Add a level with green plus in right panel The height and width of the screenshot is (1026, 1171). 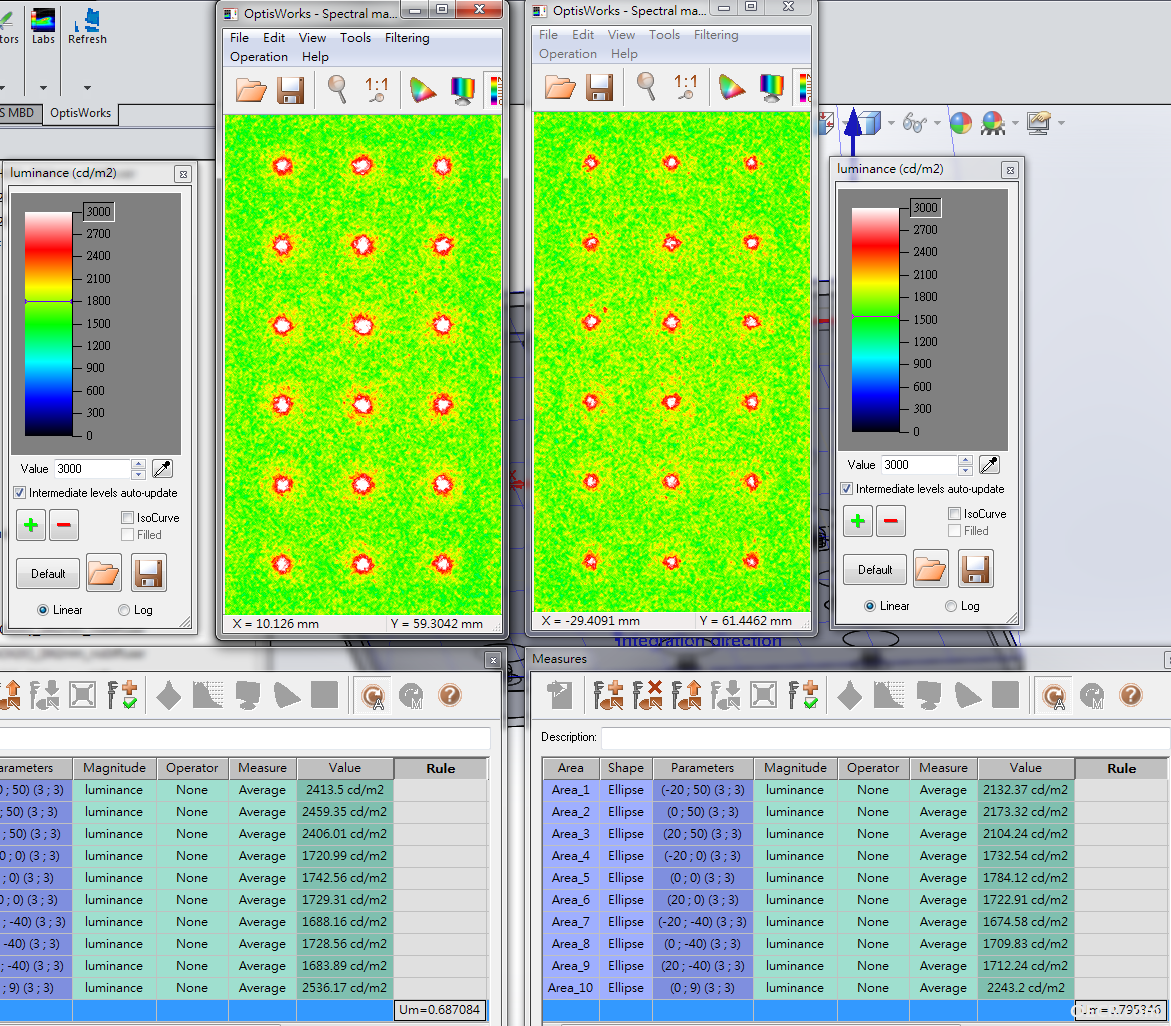pyautogui.click(x=858, y=520)
